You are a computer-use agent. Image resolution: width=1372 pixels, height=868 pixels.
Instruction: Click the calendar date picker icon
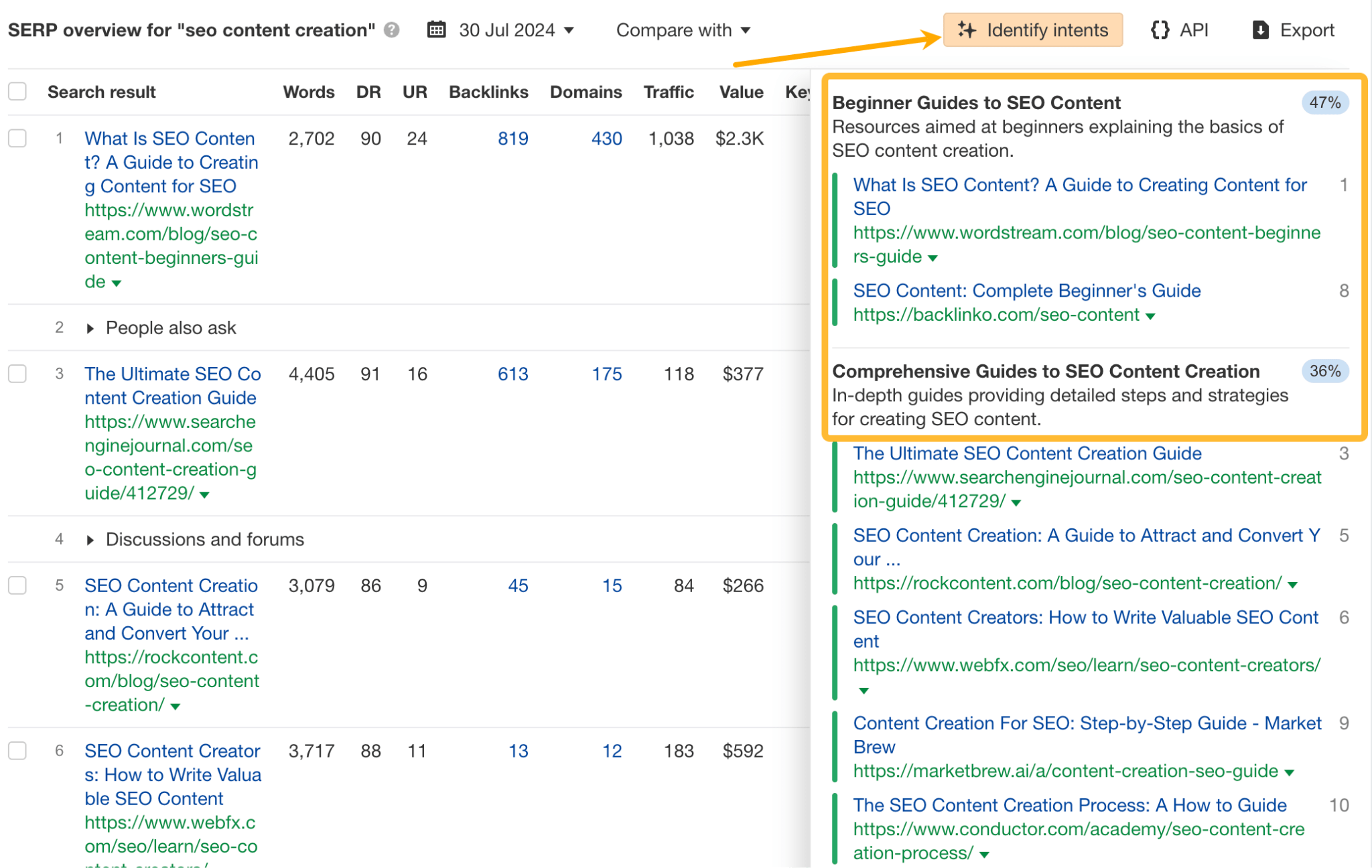coord(438,30)
